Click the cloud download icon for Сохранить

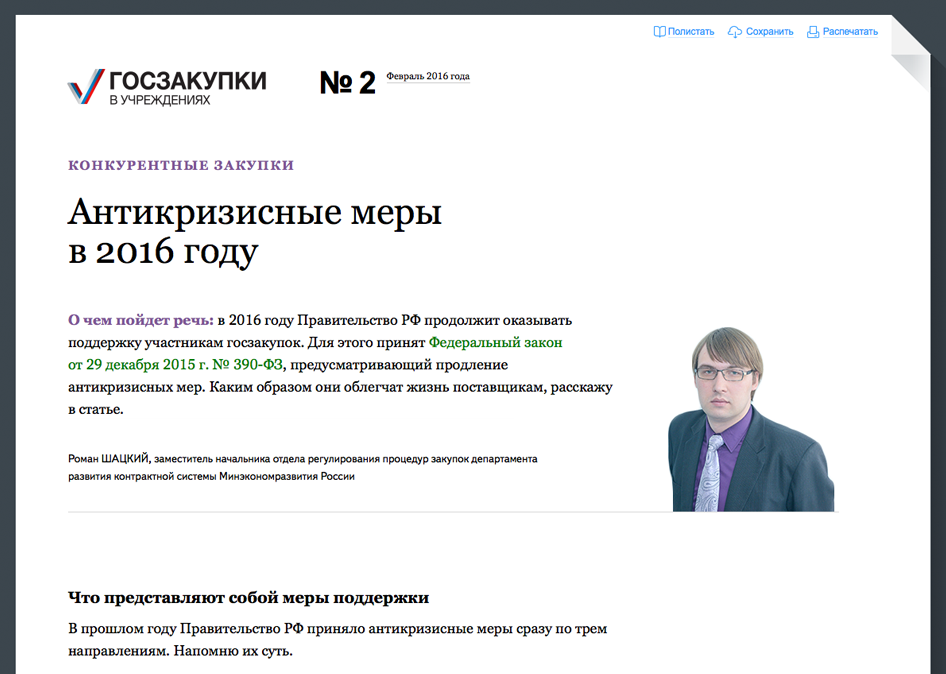tap(735, 32)
